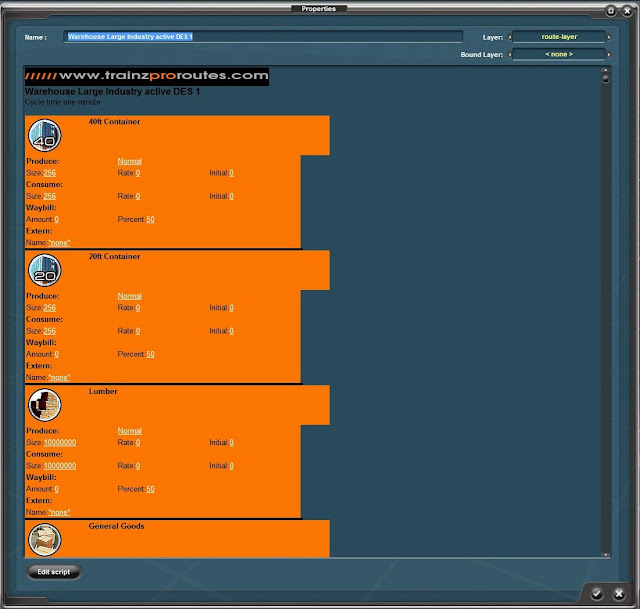Edit 20ft Container Produce Size 256
This screenshot has height=609, width=640.
tap(49, 307)
